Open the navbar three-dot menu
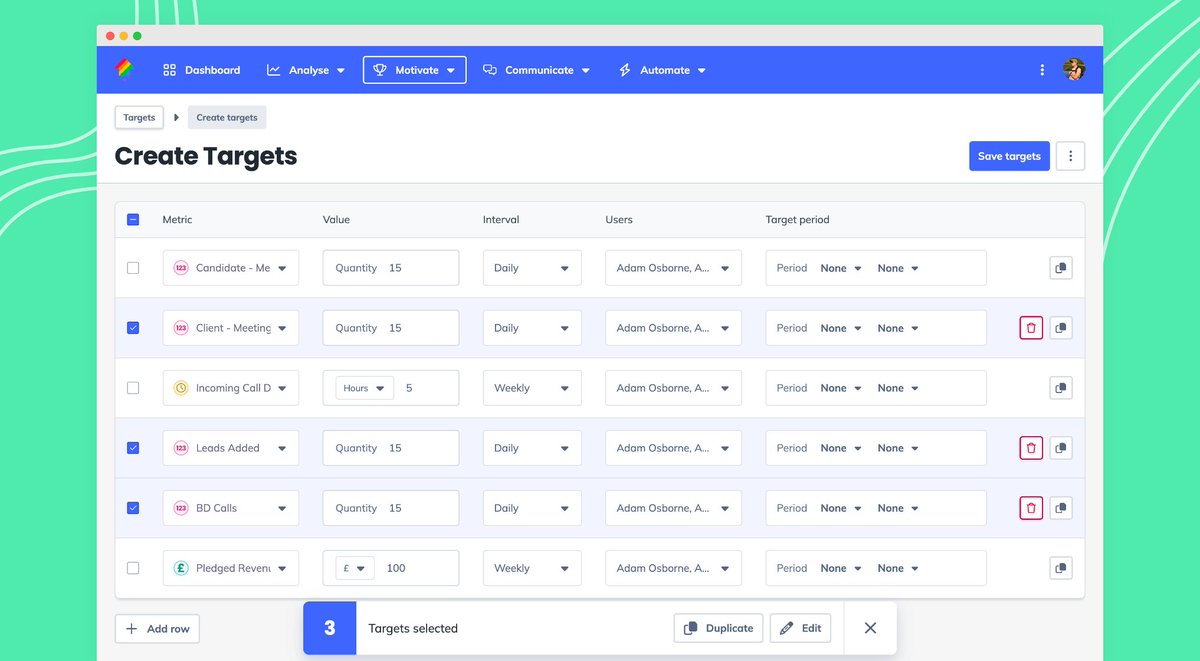The height and width of the screenshot is (661, 1200). pos(1042,70)
